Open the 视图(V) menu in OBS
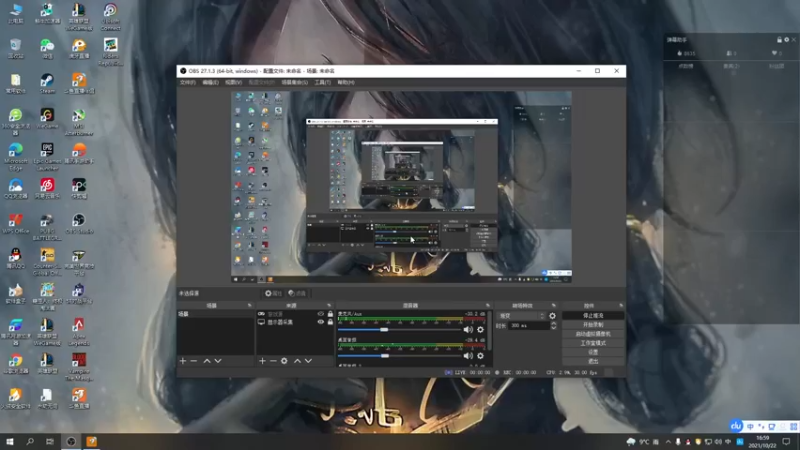The width and height of the screenshot is (800, 450). click(x=233, y=82)
